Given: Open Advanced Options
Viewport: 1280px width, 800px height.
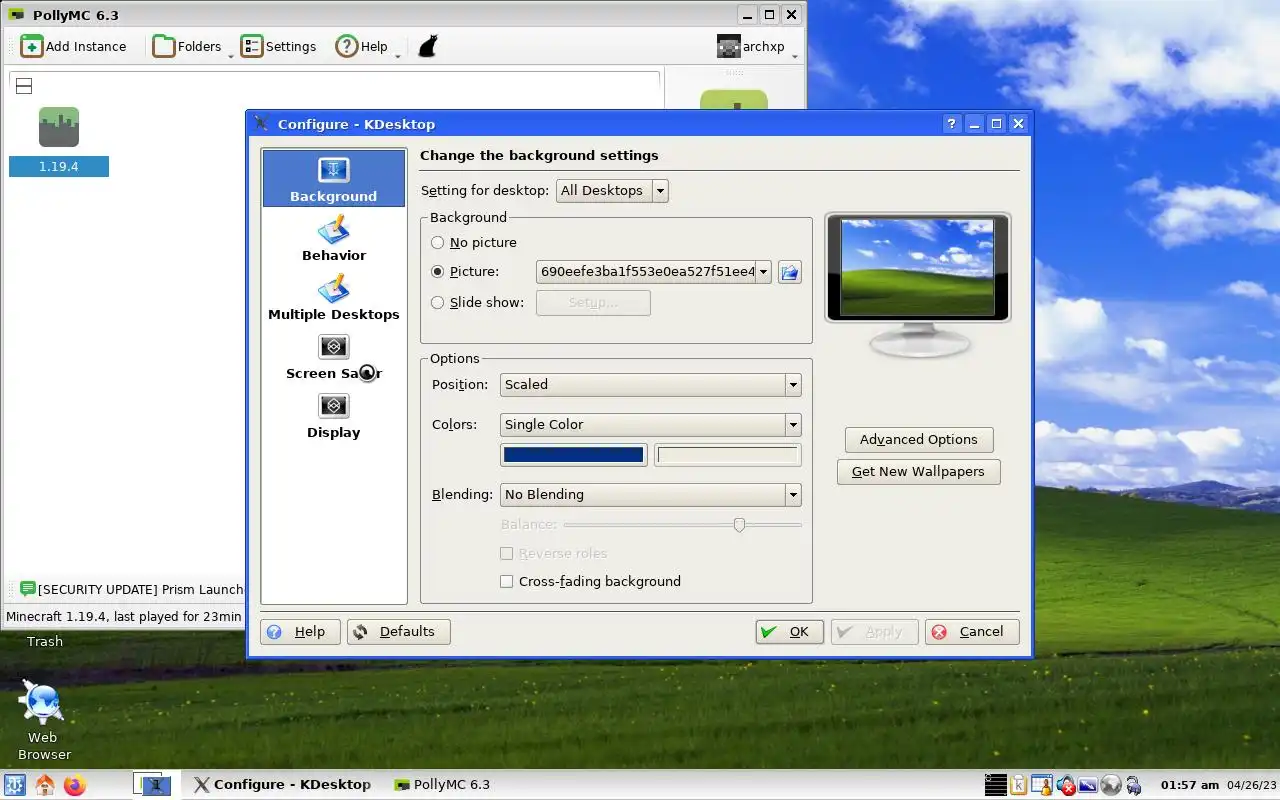Looking at the screenshot, I should point(919,440).
